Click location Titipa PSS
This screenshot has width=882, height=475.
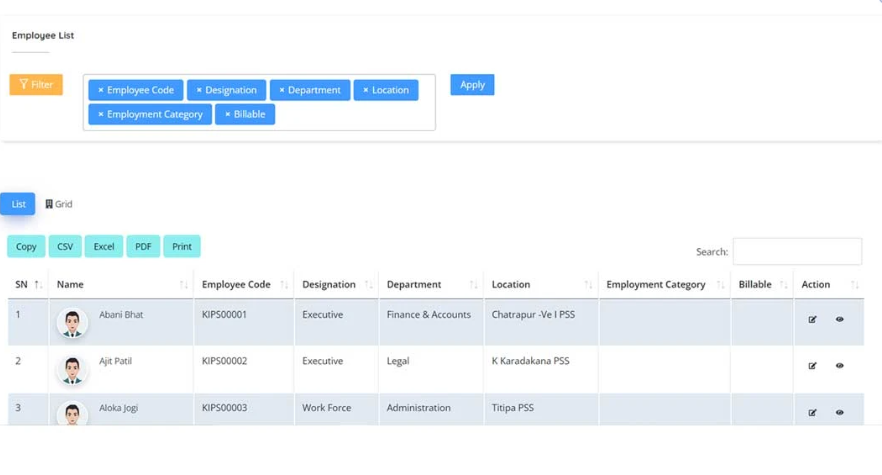tap(512, 408)
